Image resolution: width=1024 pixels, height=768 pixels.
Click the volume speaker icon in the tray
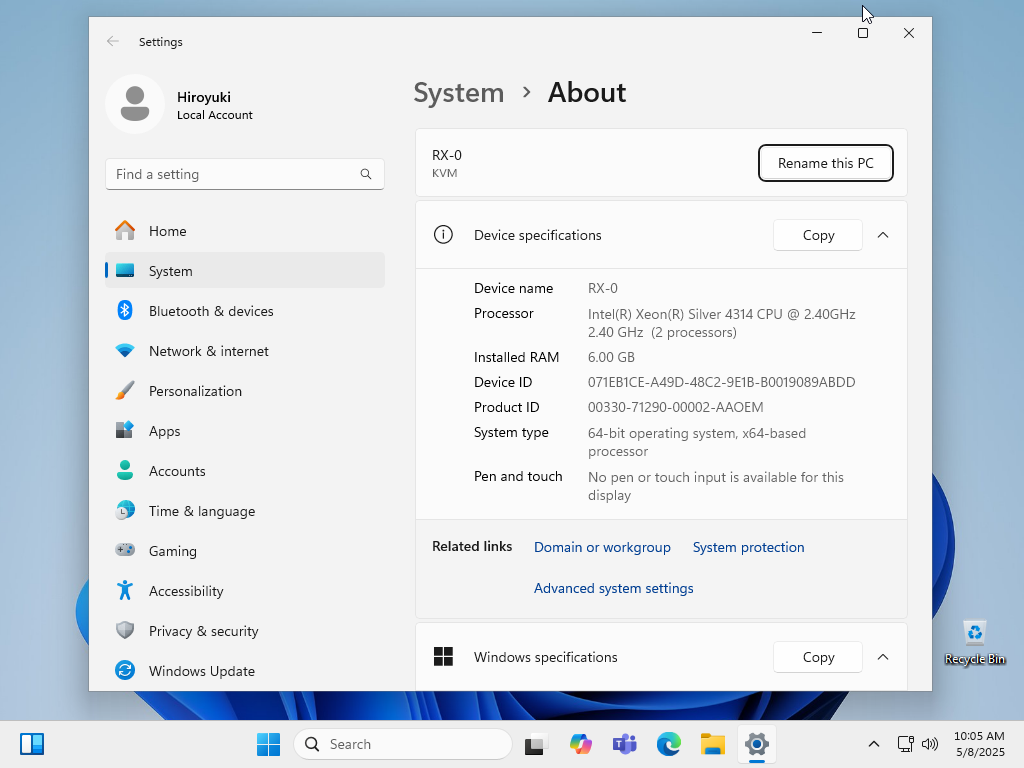[x=929, y=744]
